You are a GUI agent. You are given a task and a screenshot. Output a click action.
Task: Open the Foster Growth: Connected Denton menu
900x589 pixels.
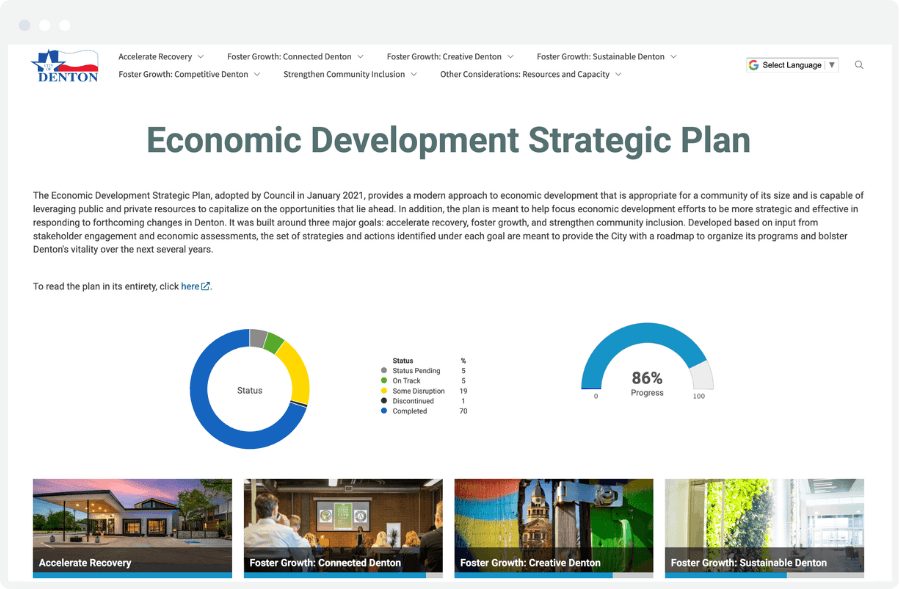click(x=293, y=56)
